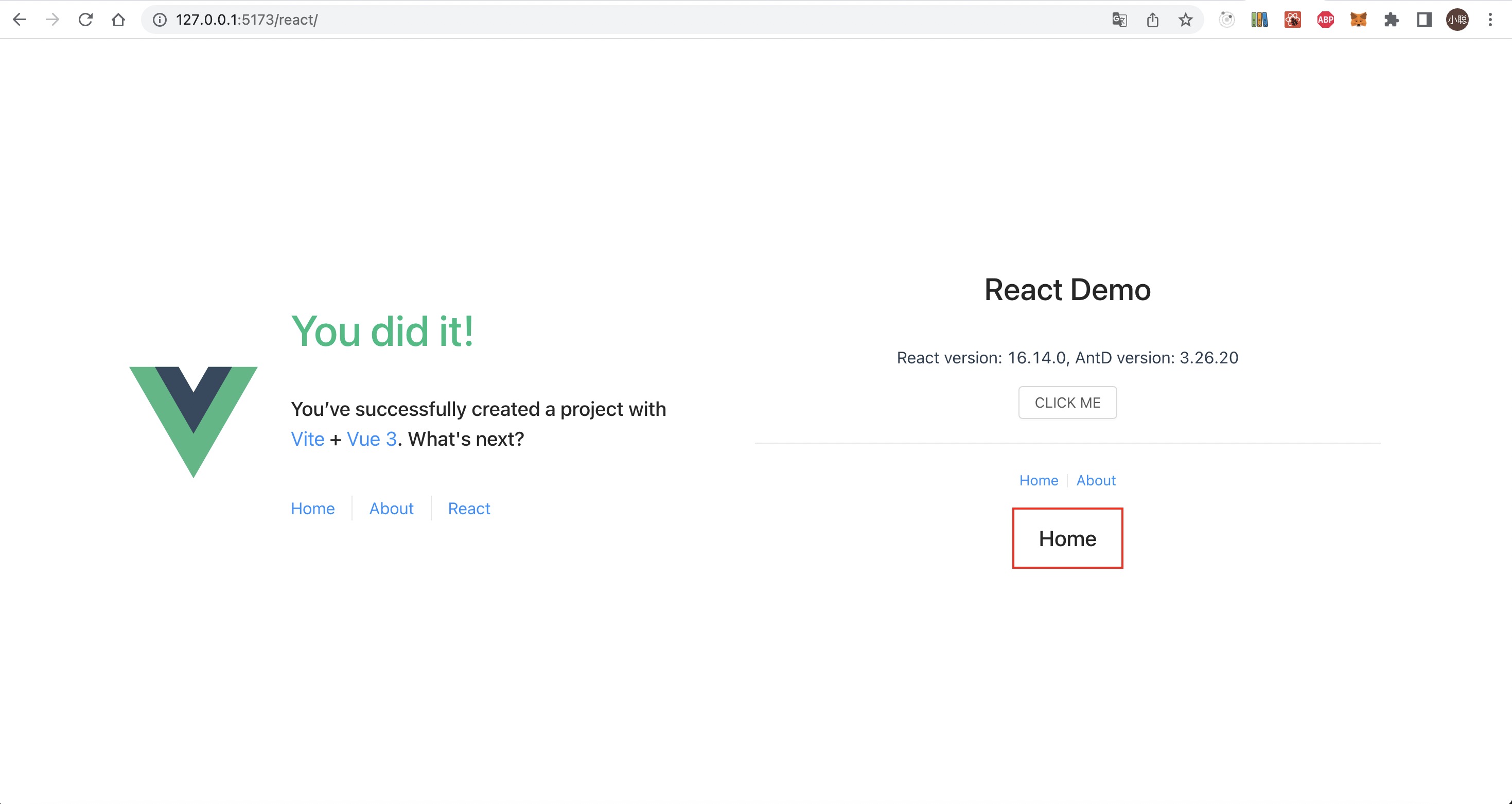Viewport: 1512px width, 804px height.
Task: Open the user profile avatar menu
Action: coord(1457,20)
